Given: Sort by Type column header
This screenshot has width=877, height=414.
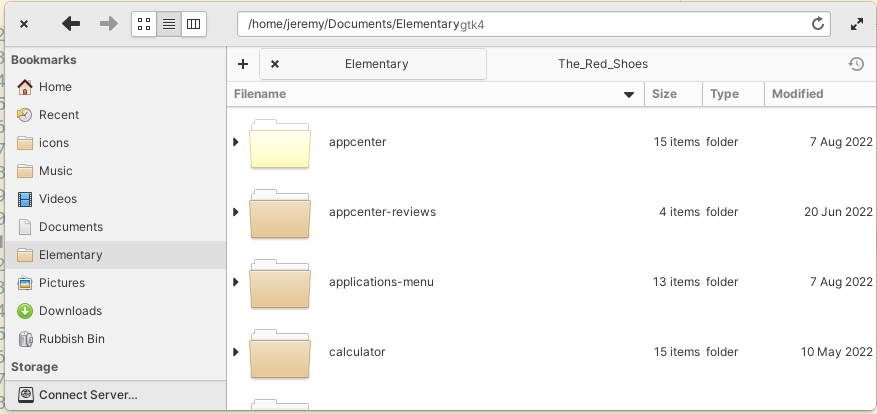Looking at the screenshot, I should (733, 94).
